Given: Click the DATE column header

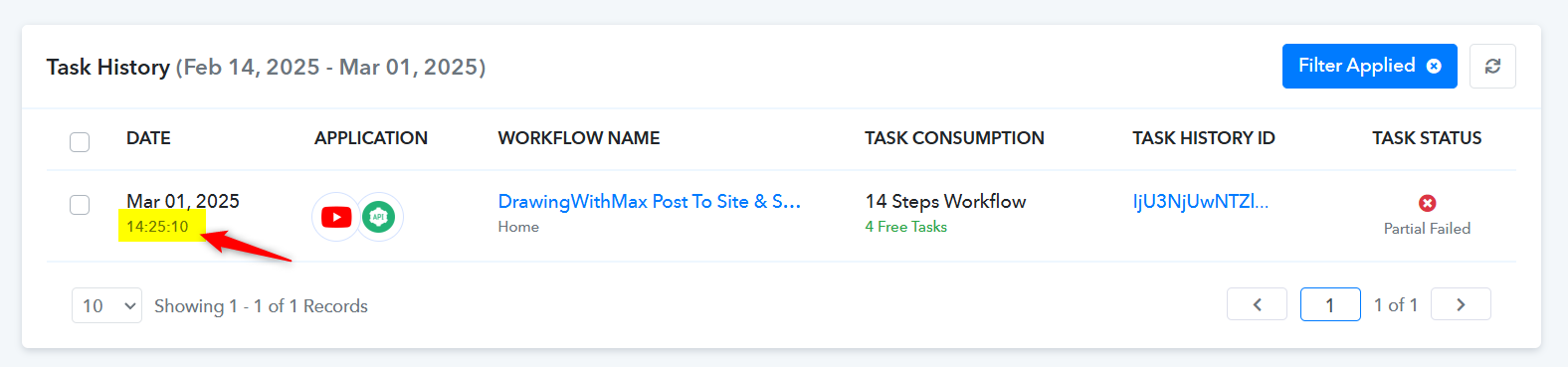Looking at the screenshot, I should click(148, 138).
